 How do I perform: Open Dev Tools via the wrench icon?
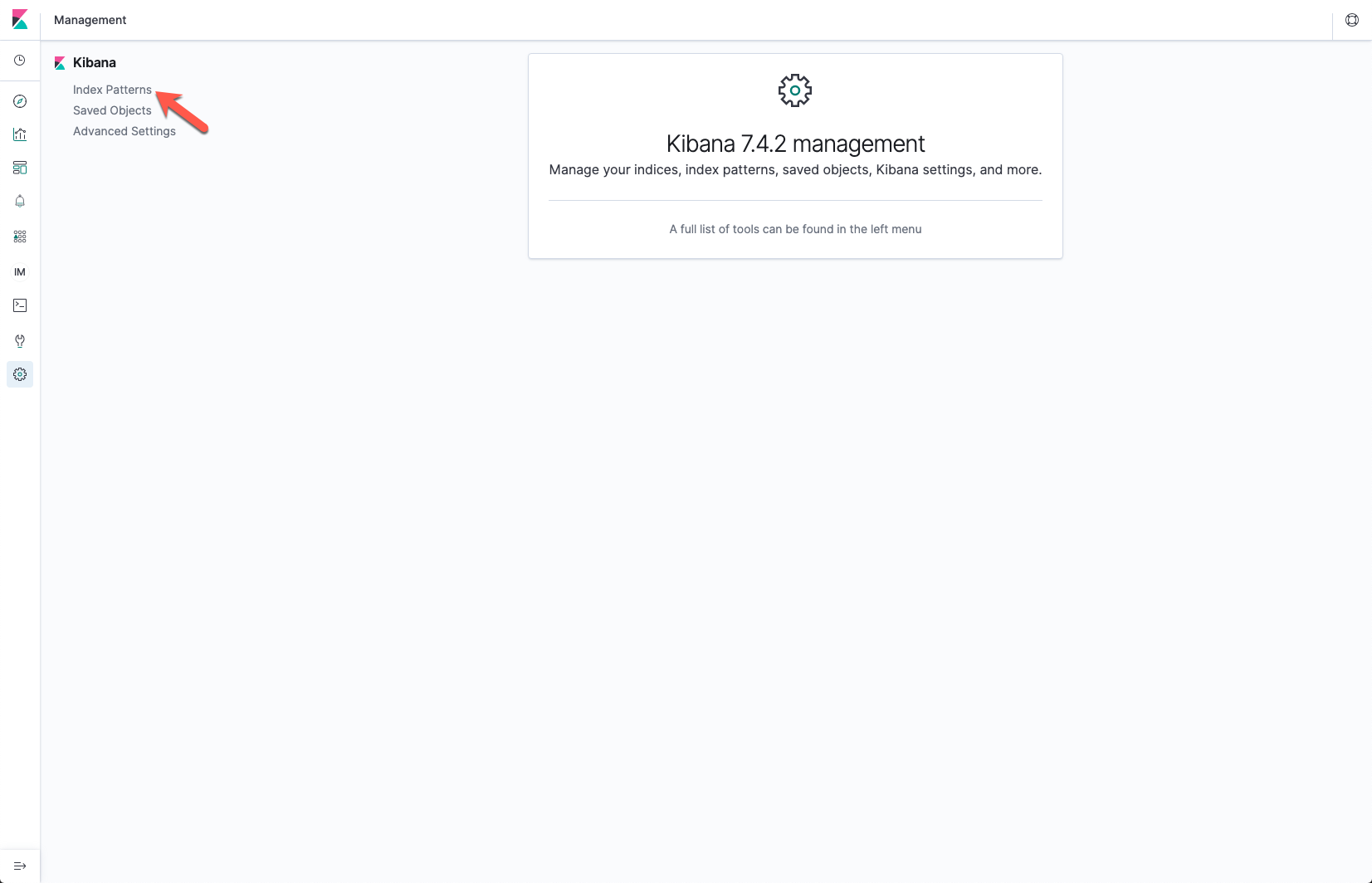[20, 341]
